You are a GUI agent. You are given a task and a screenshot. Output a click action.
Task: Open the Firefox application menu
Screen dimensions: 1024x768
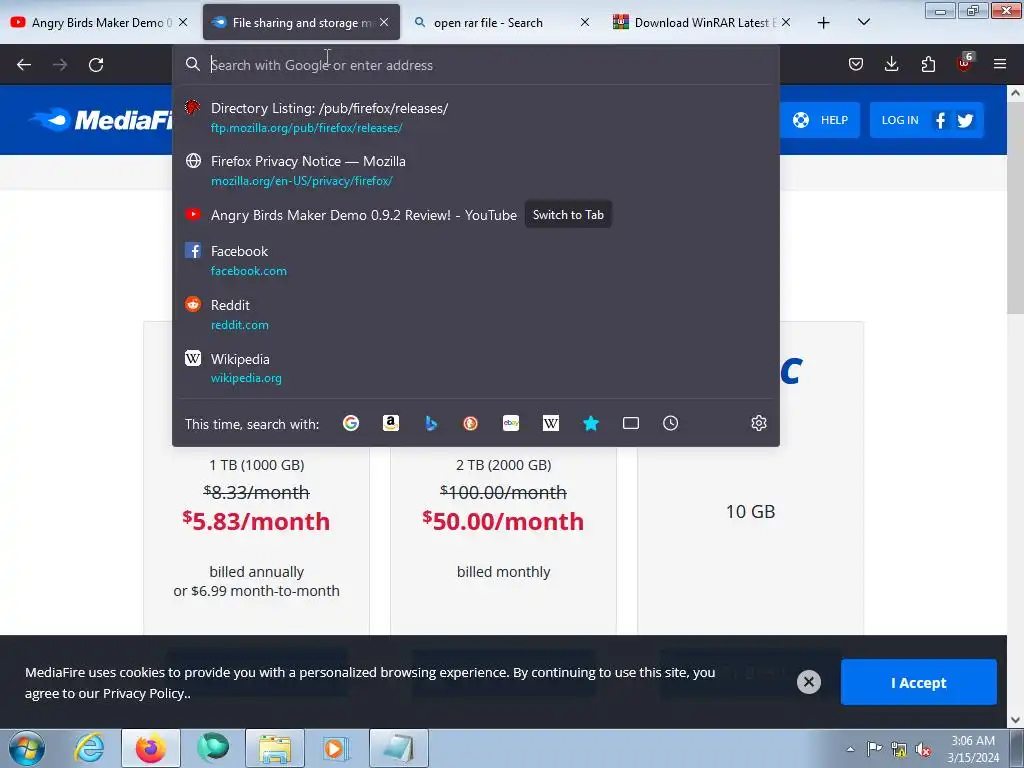pyautogui.click(x=1000, y=64)
